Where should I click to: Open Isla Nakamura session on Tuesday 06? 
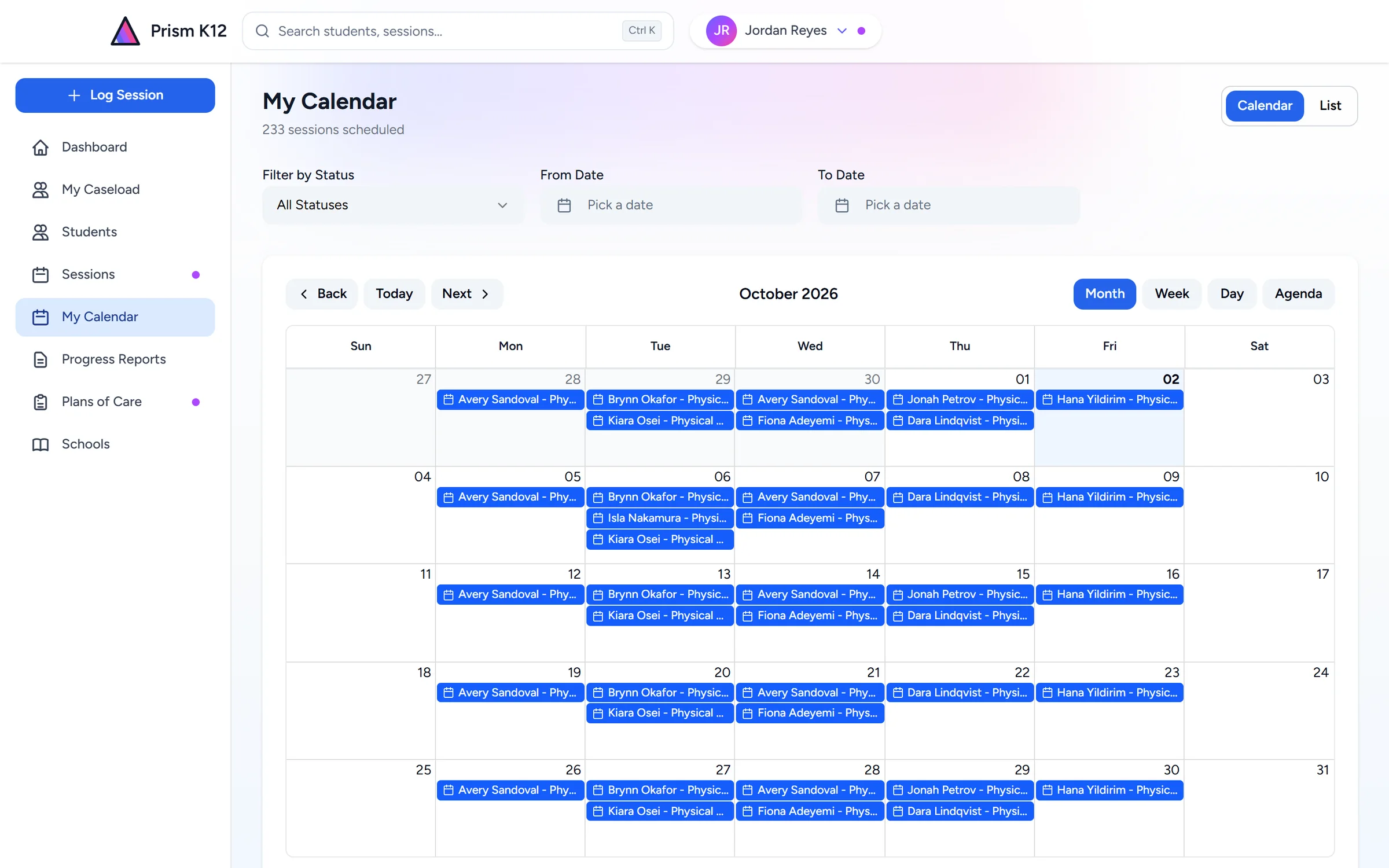[x=660, y=518]
